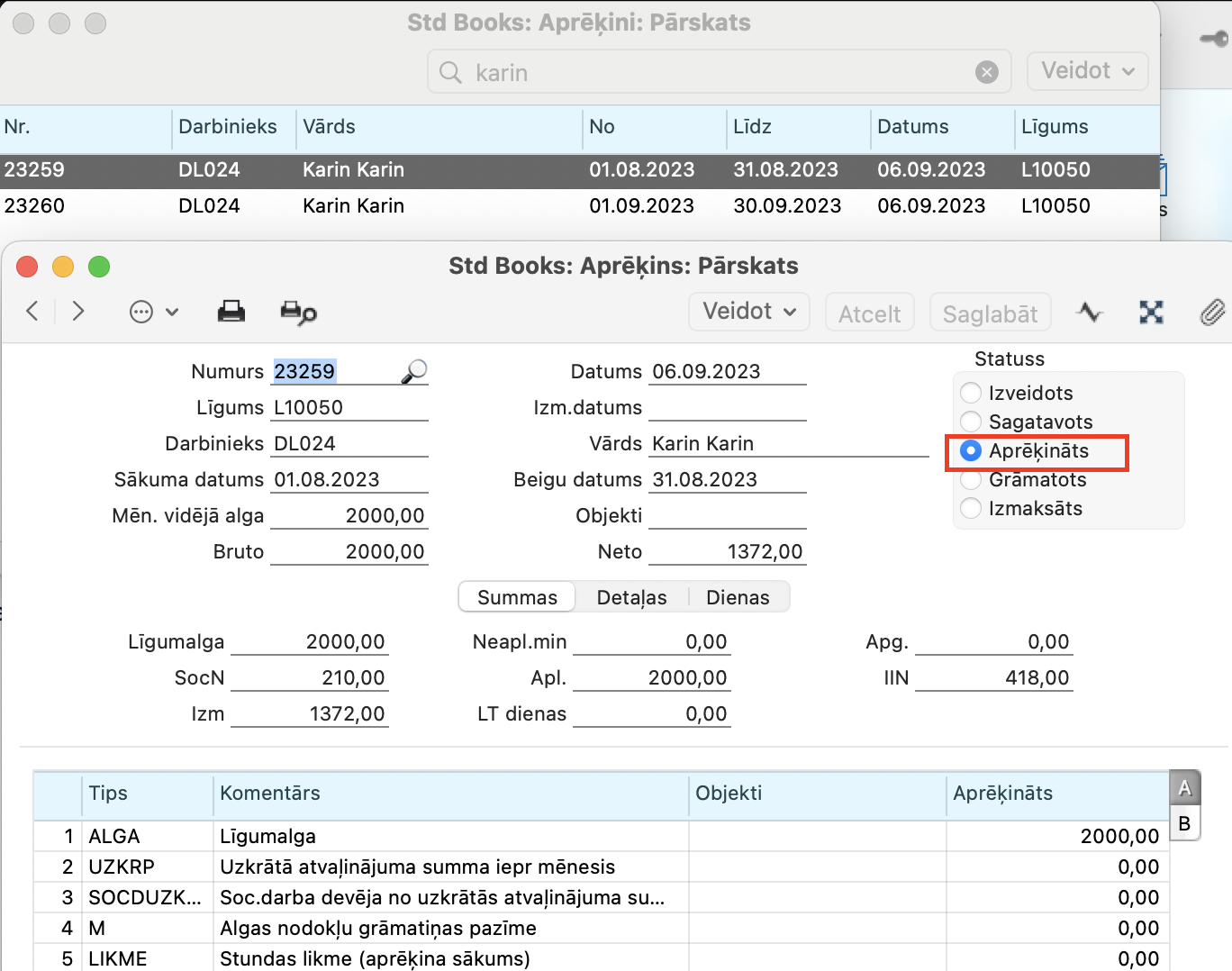Go to the next record arrow
The height and width of the screenshot is (971, 1232).
pyautogui.click(x=78, y=312)
